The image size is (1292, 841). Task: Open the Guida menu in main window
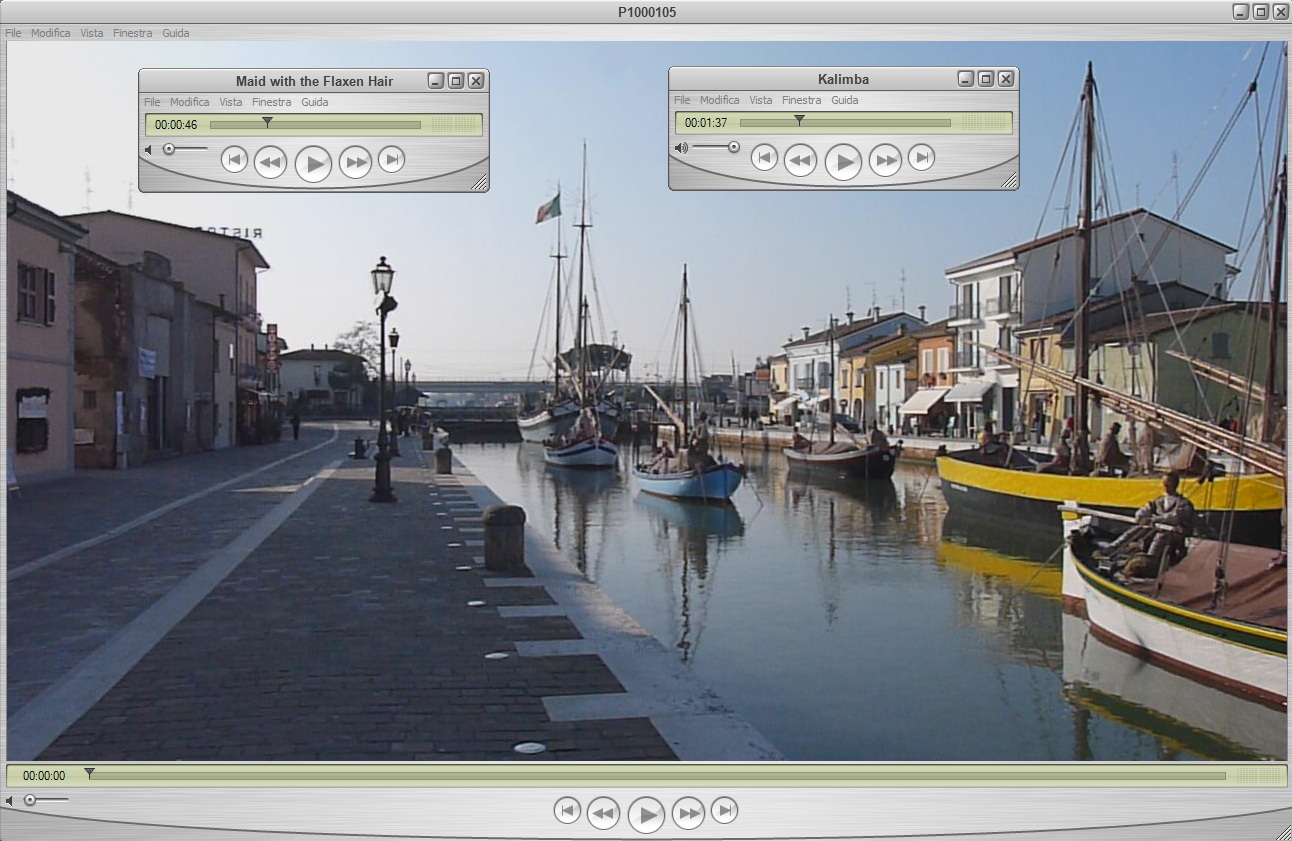click(x=175, y=33)
